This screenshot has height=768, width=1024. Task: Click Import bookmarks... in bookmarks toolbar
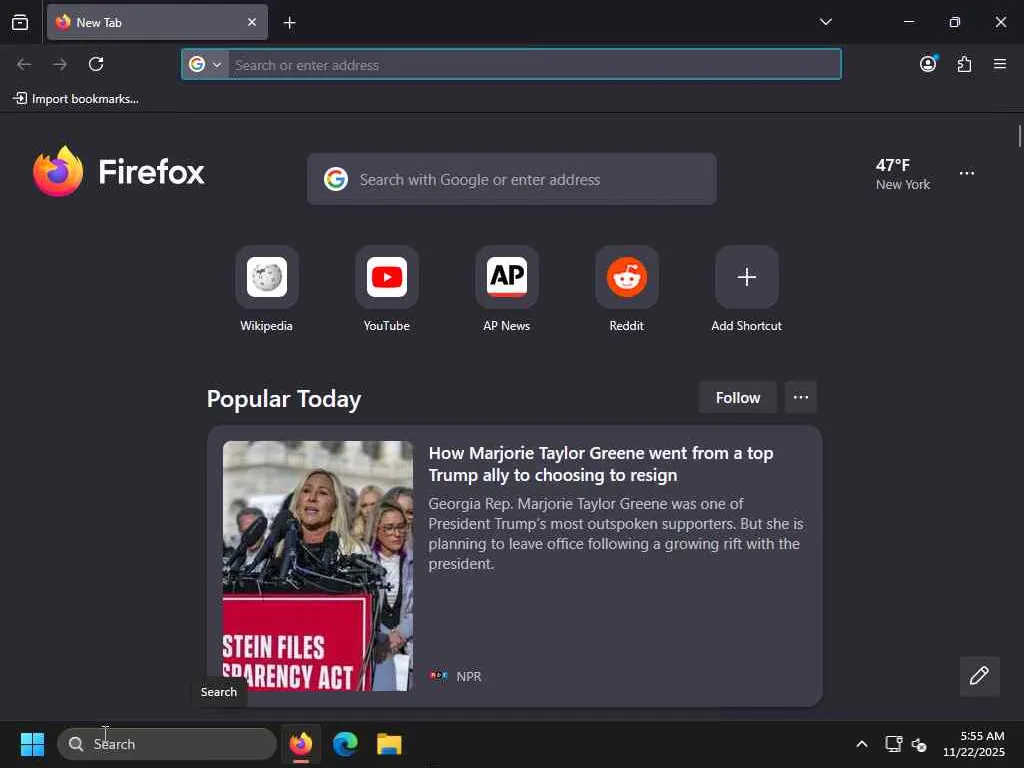point(76,99)
